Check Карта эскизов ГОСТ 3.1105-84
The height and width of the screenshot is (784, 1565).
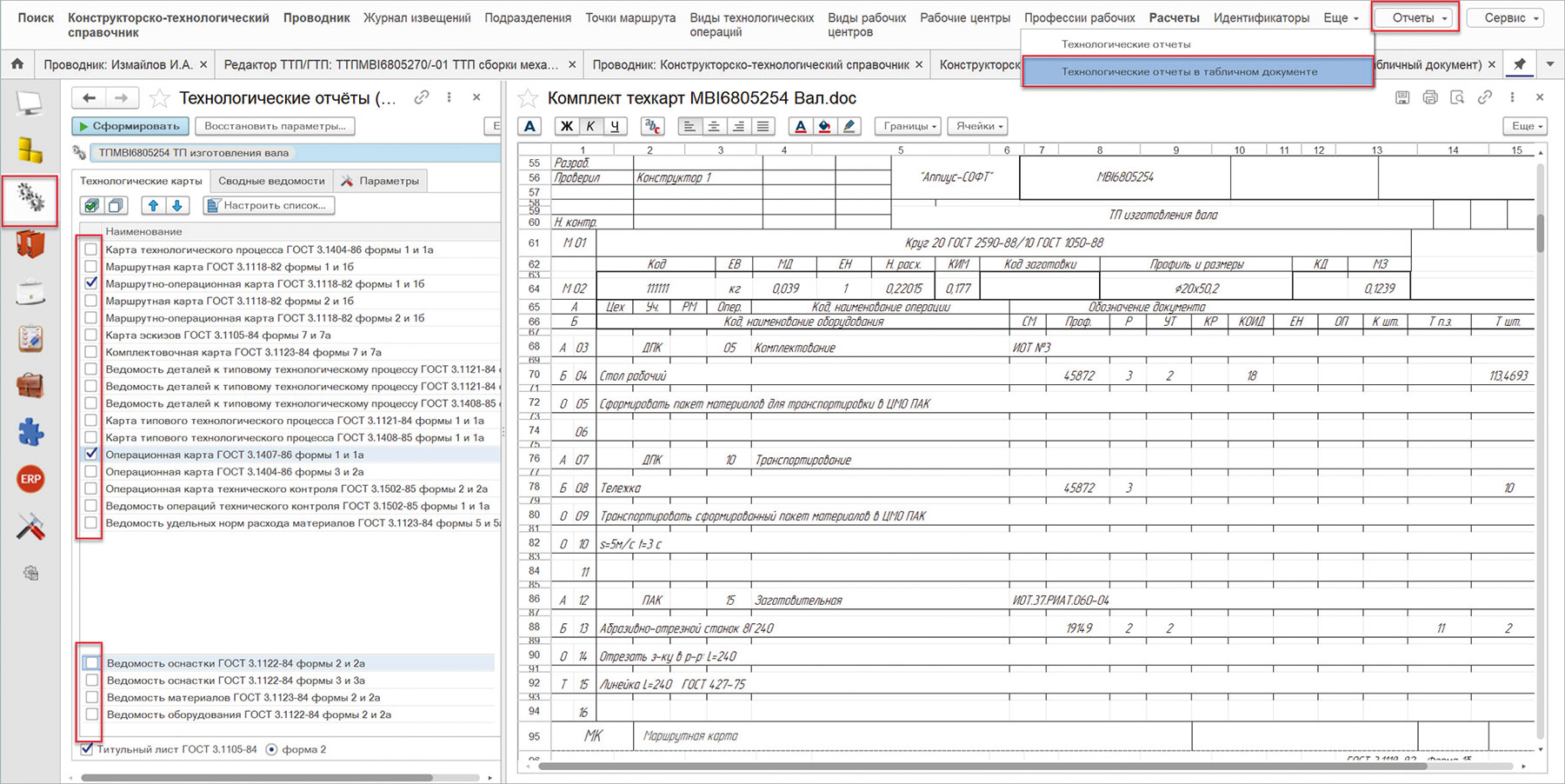[91, 335]
